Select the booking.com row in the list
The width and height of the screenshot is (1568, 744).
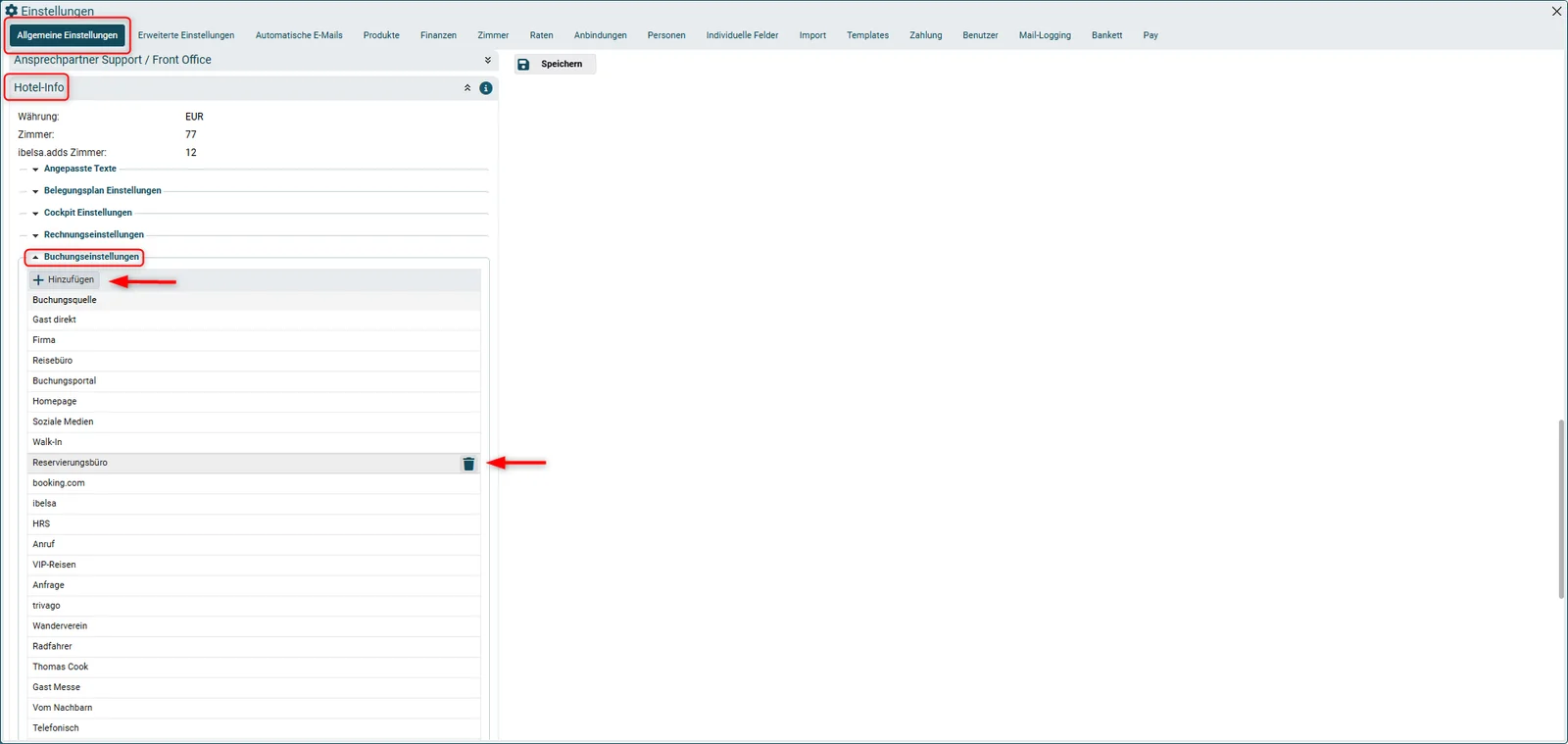click(x=254, y=483)
